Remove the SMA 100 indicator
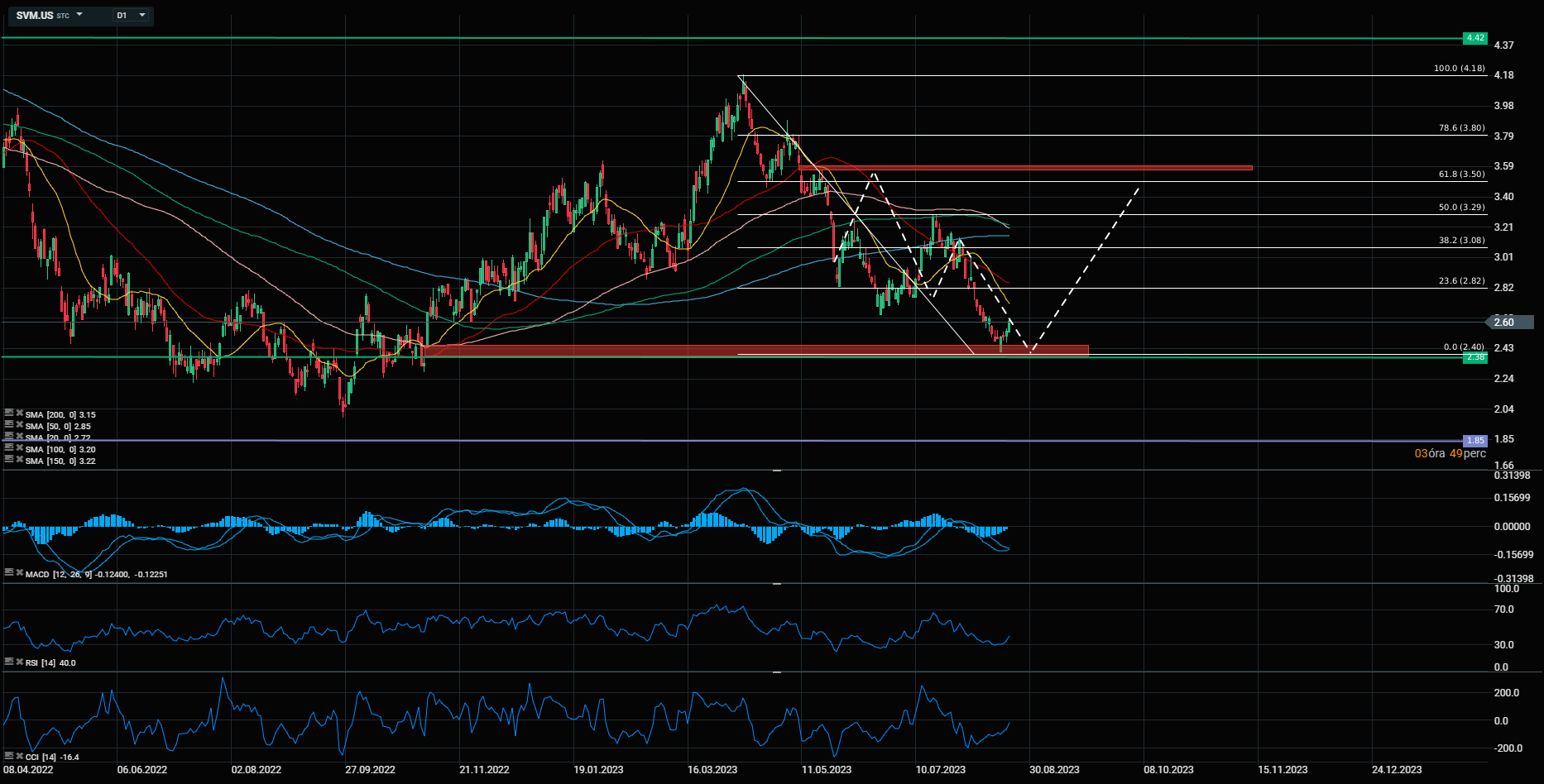1544x784 pixels. click(19, 448)
